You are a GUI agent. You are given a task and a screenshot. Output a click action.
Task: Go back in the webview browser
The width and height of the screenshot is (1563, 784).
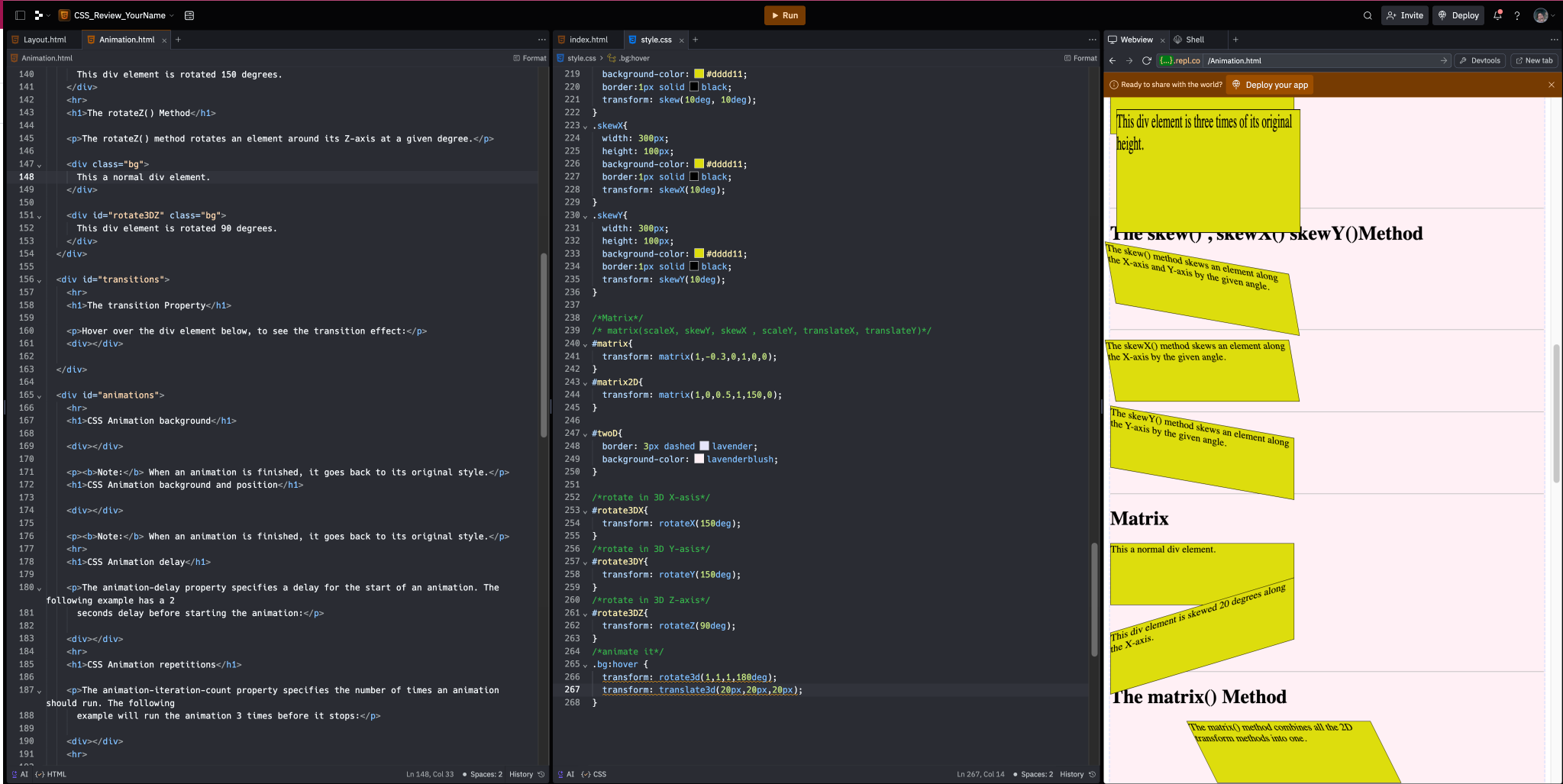tap(1113, 61)
